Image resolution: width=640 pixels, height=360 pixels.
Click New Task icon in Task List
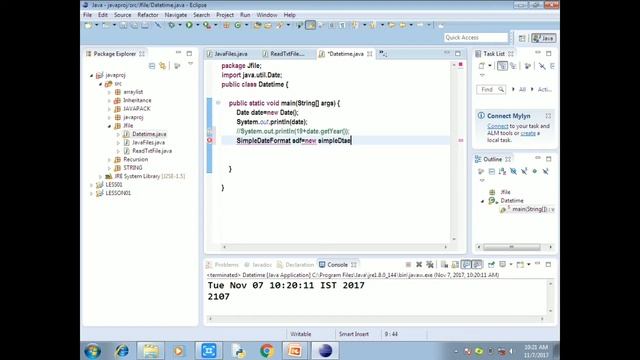click(x=482, y=66)
